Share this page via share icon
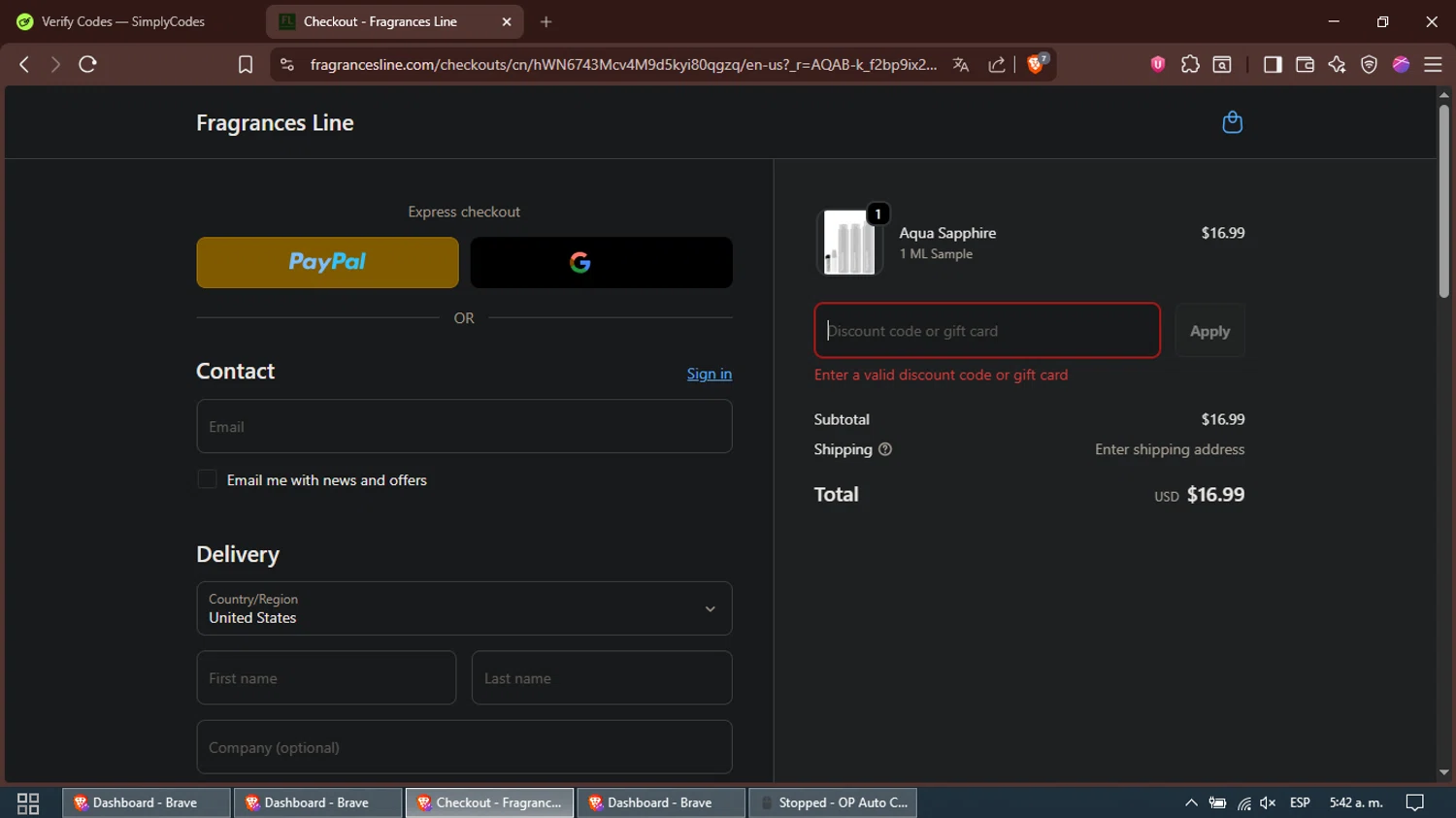This screenshot has height=818, width=1456. (997, 64)
